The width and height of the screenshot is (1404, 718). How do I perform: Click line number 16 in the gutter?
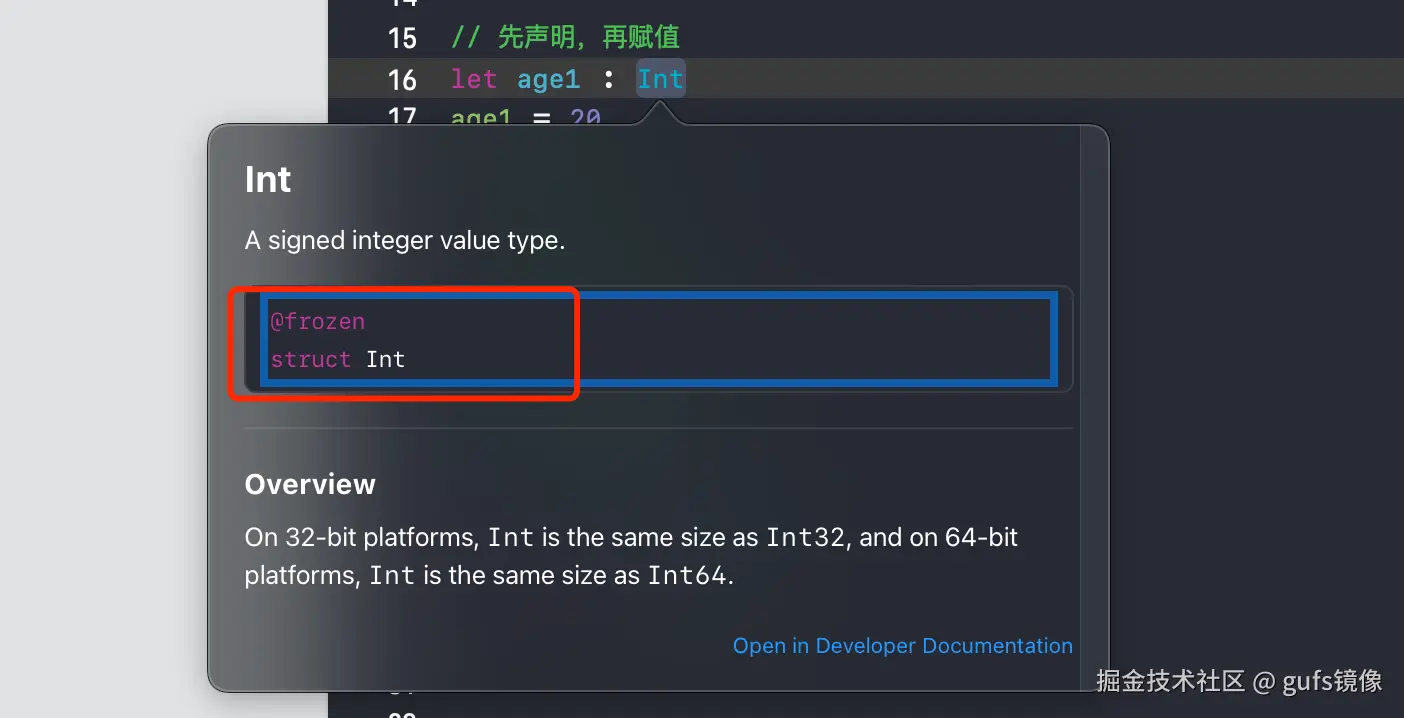point(402,79)
